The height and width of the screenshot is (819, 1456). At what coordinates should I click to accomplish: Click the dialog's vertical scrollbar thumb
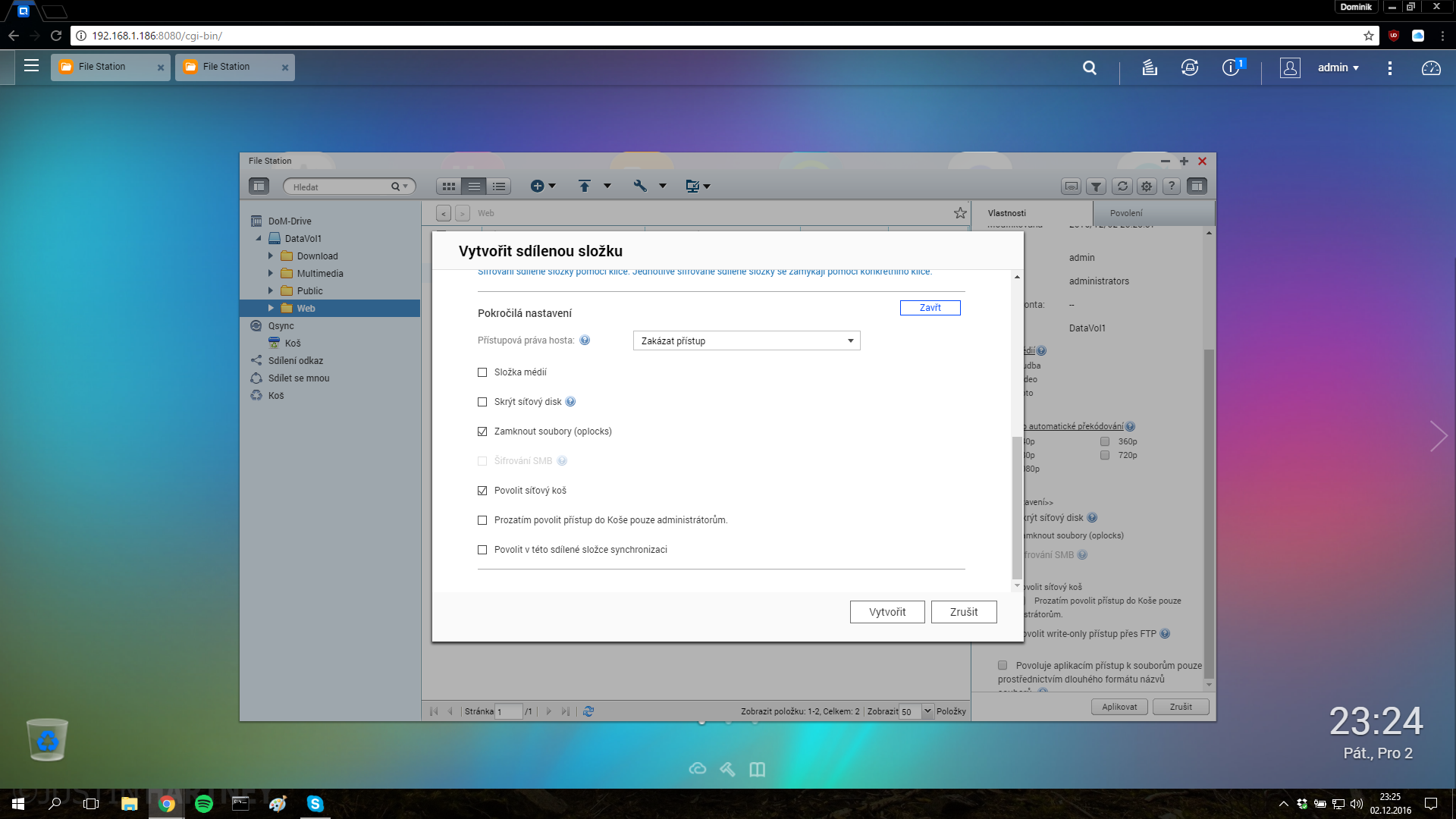[1017, 507]
